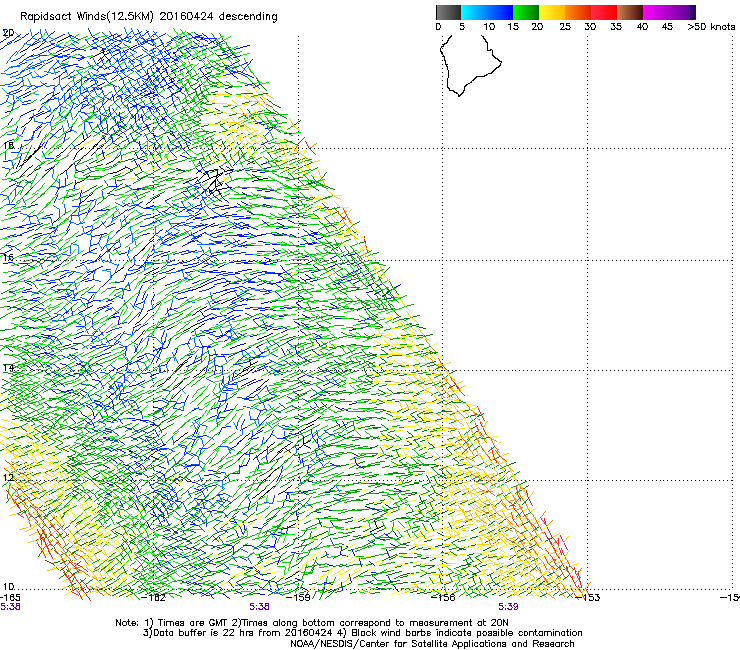The image size is (740, 650).
Task: Click the '25' legend scale label
Action: 564,27
